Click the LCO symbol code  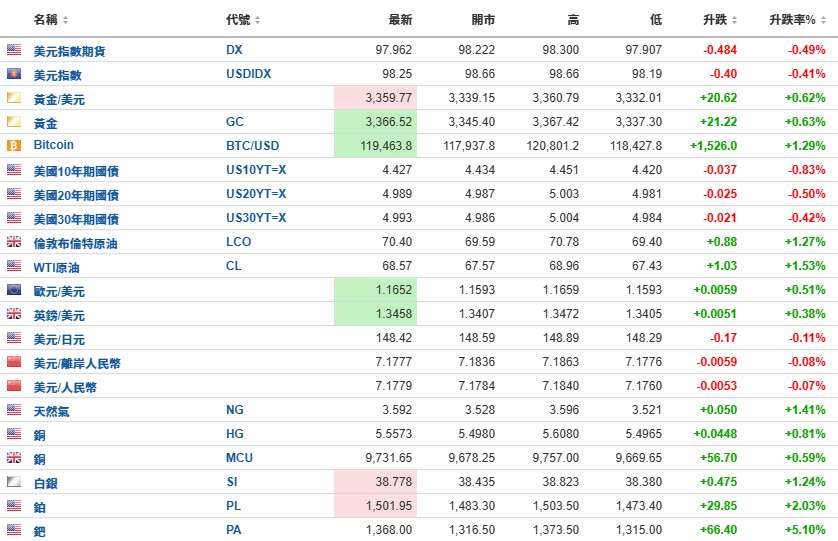tap(238, 242)
